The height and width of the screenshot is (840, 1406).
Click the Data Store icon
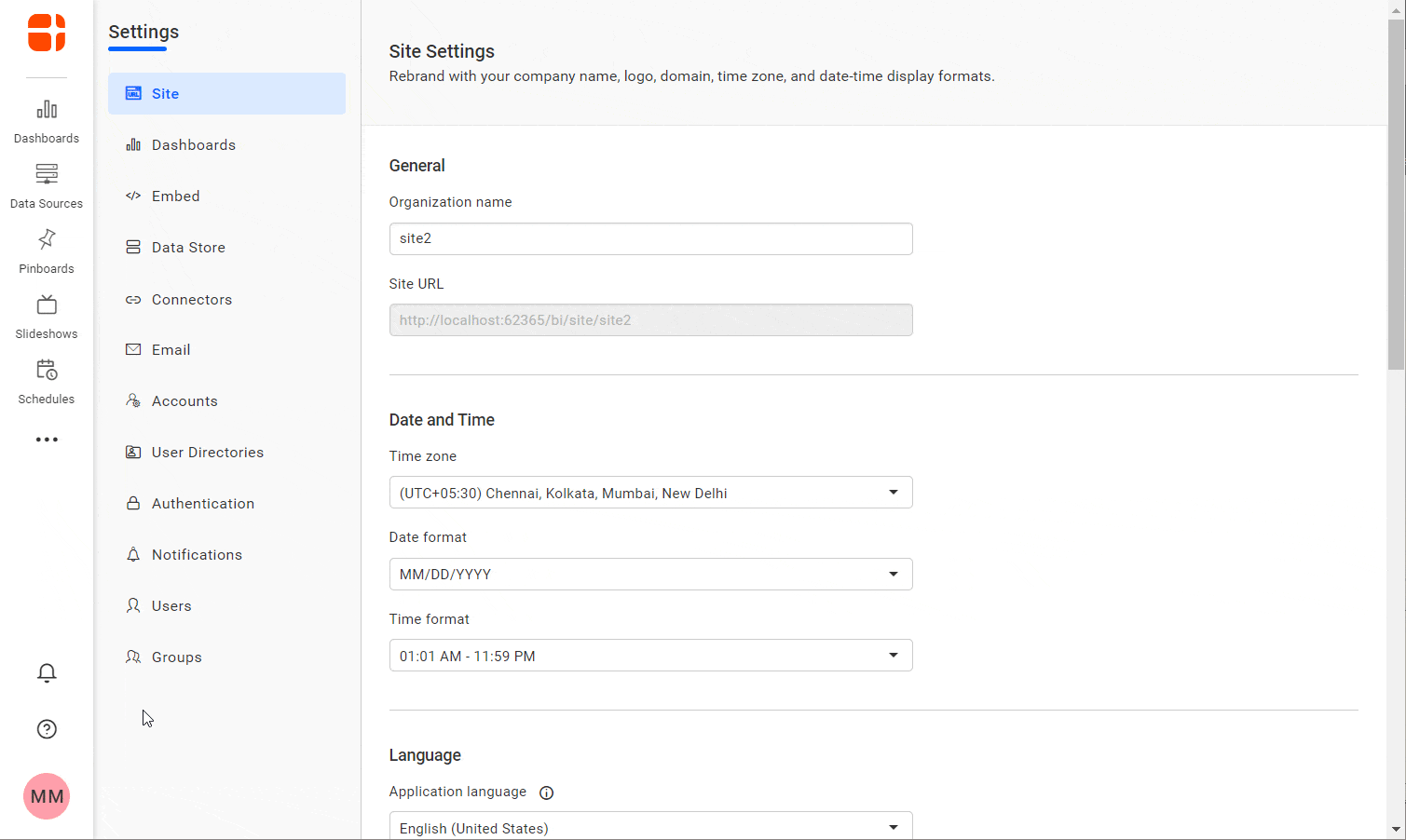tap(133, 247)
